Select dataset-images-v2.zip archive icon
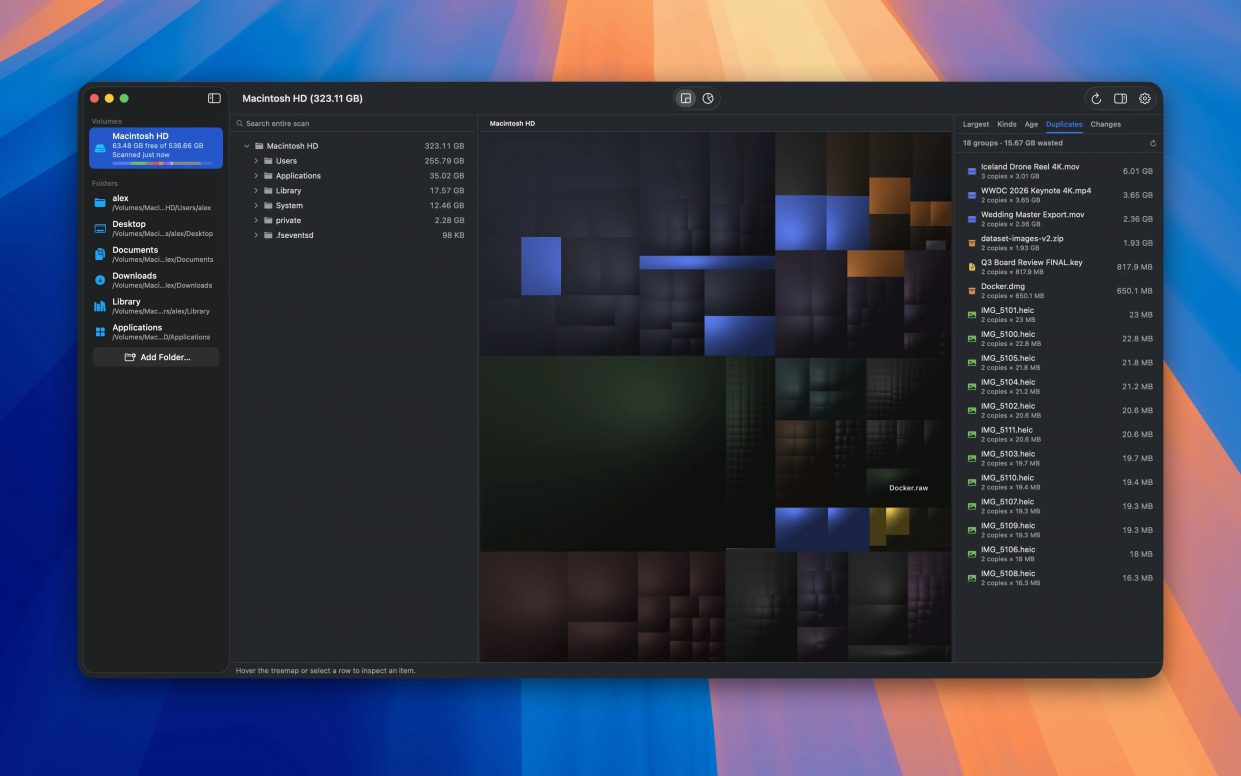Viewport: 1241px width, 776px height. click(971, 243)
